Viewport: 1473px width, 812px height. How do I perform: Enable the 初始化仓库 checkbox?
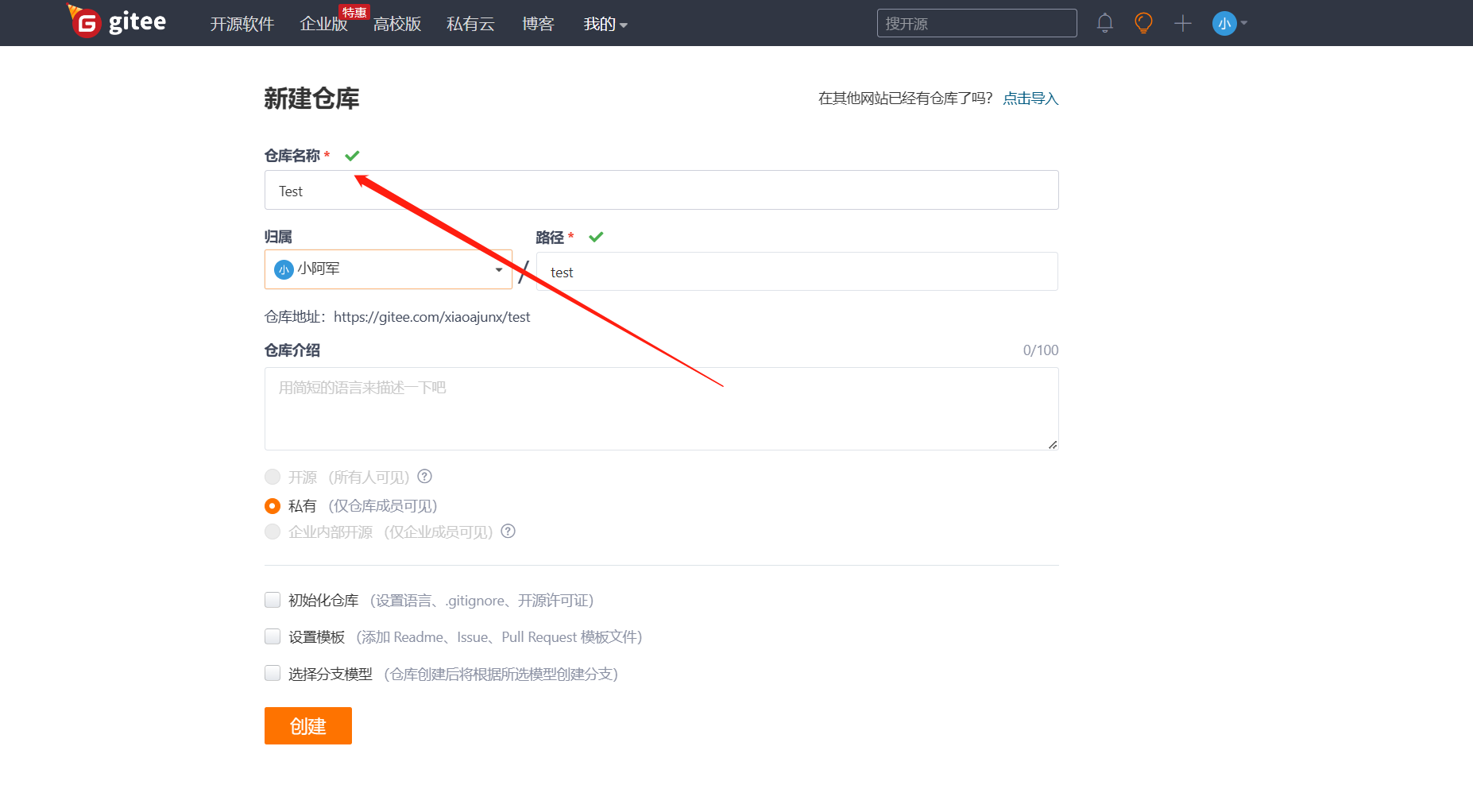click(273, 600)
